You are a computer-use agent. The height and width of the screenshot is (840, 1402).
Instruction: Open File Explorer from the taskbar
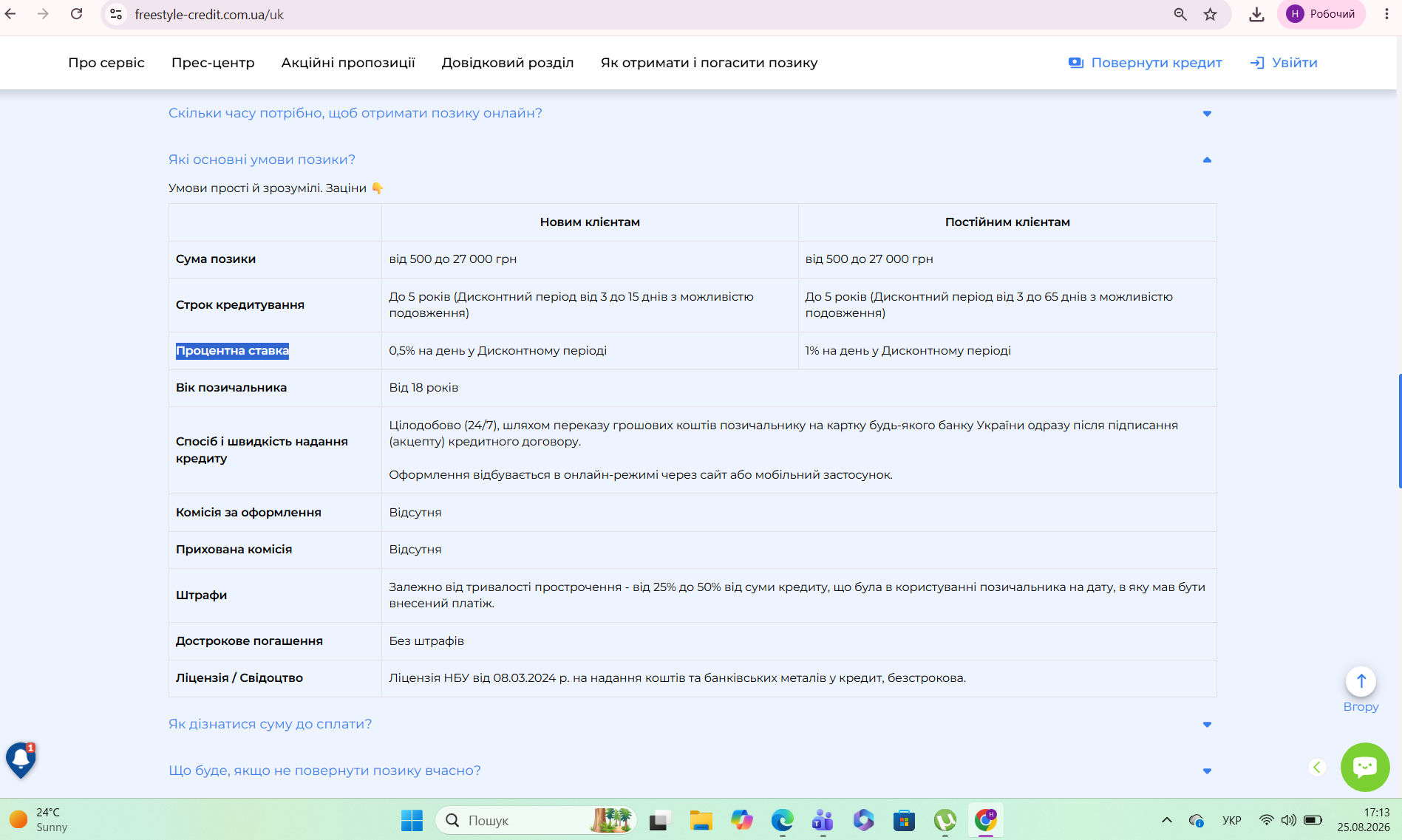pos(701,820)
